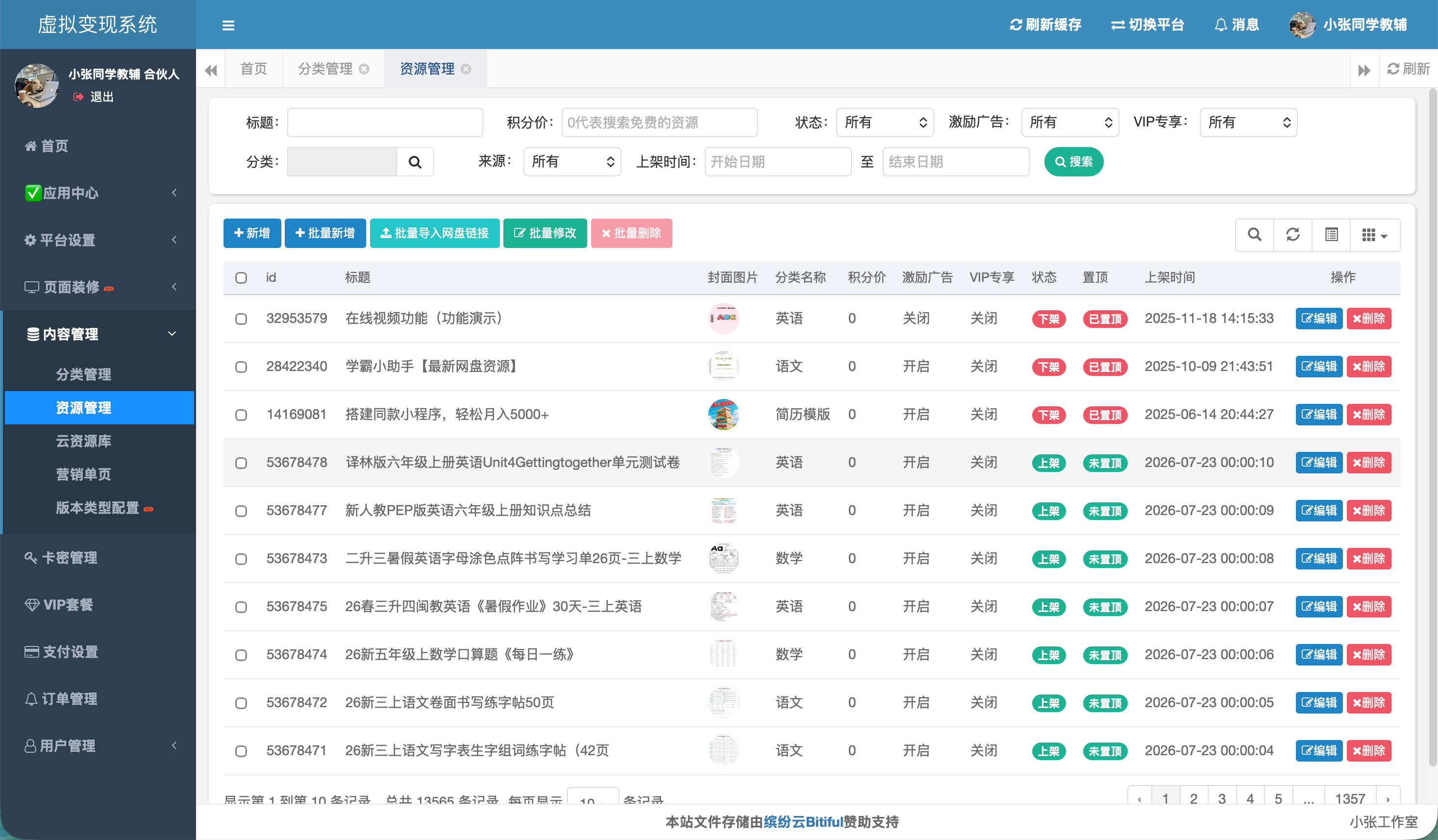Close the 资源管理 tab
Screen dimensions: 1438x840
[466, 69]
